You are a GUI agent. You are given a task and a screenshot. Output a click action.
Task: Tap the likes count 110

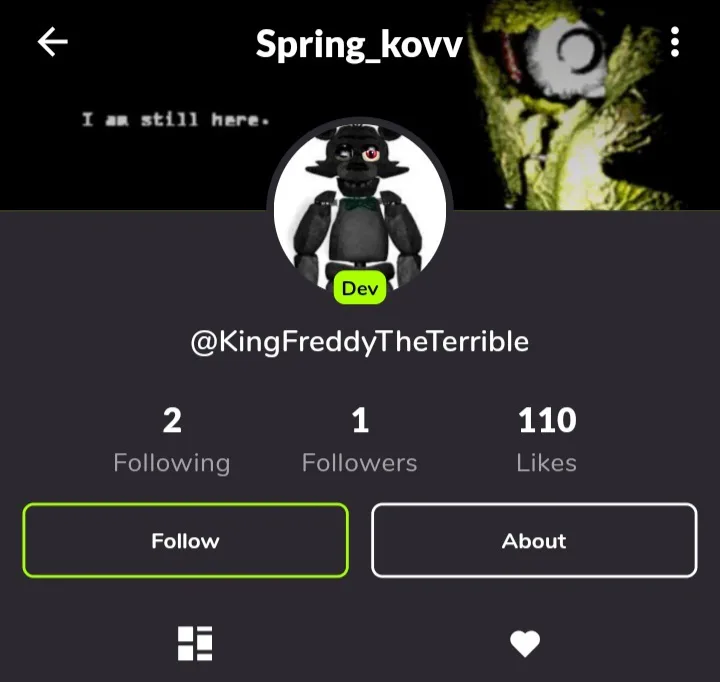click(547, 420)
